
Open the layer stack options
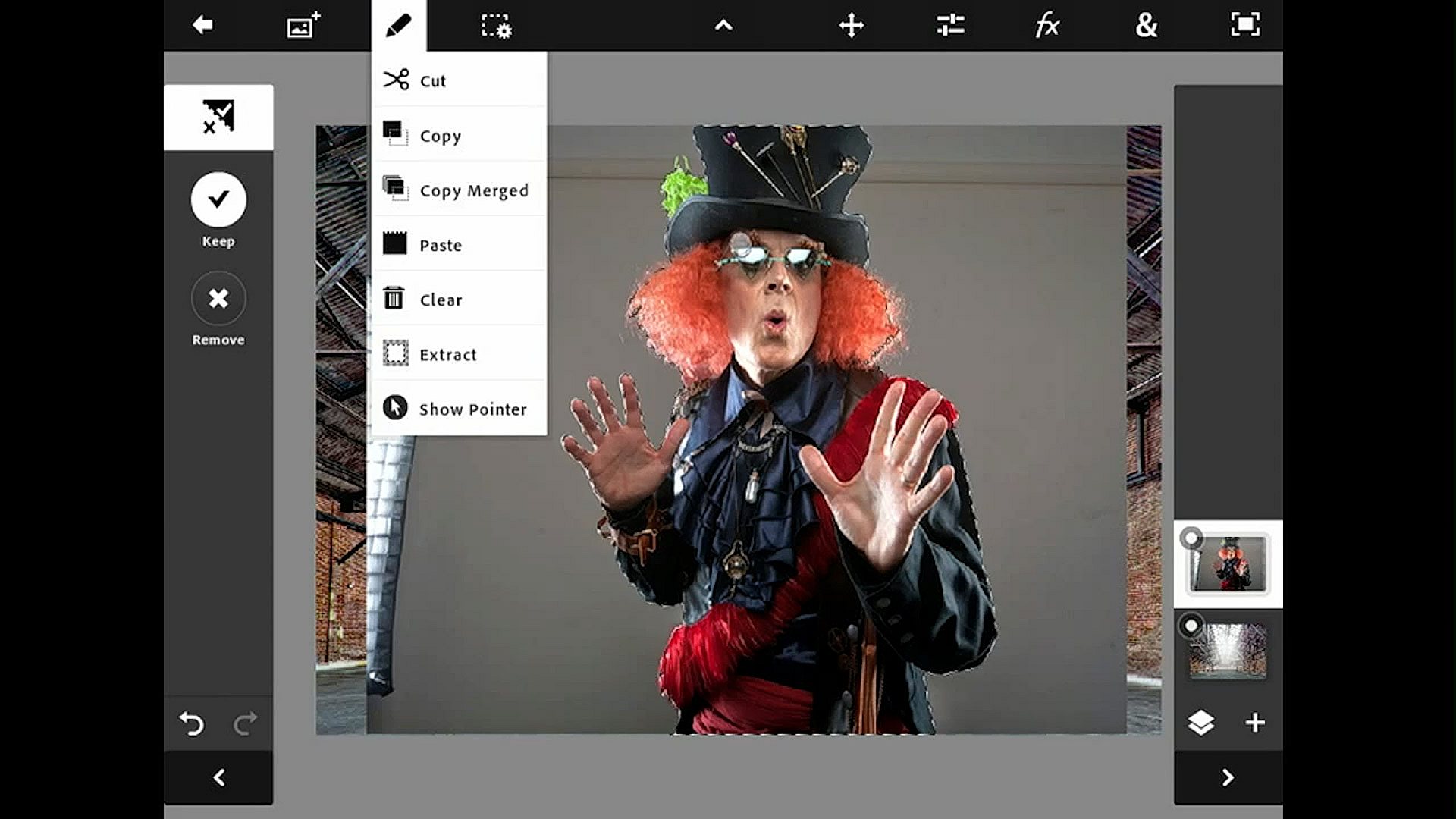1201,723
